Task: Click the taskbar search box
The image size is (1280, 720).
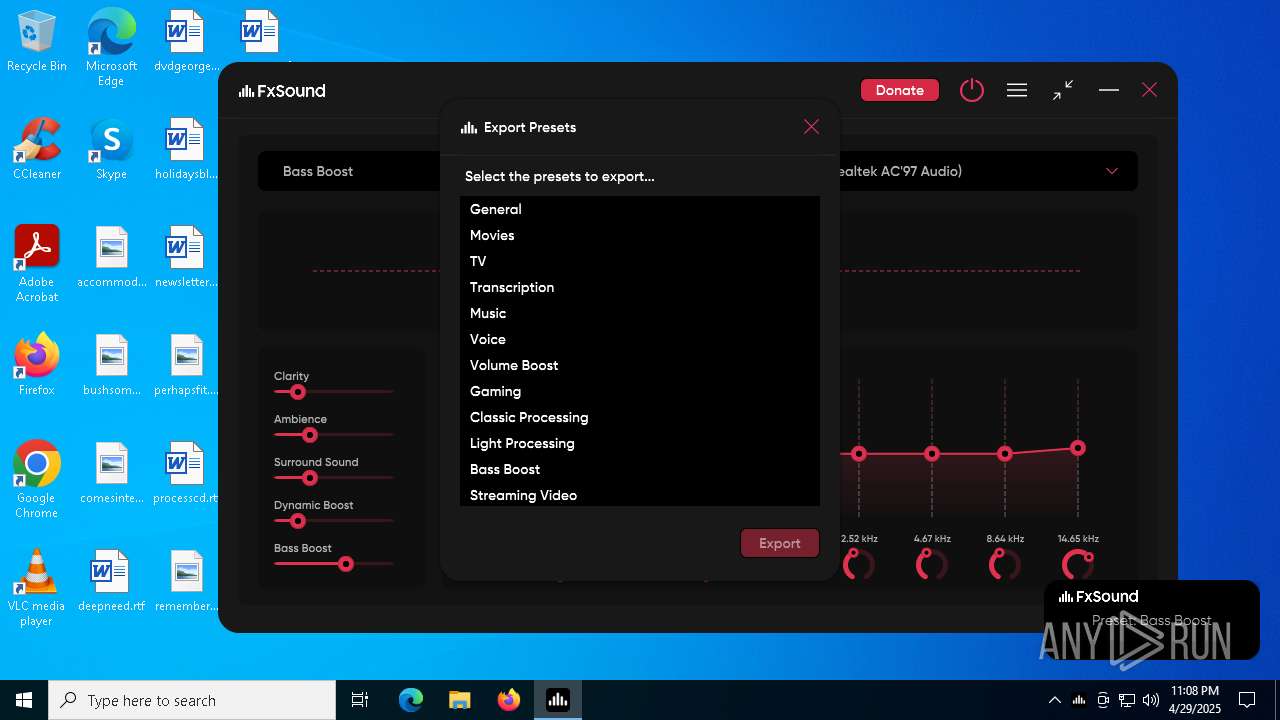Action: [192, 700]
